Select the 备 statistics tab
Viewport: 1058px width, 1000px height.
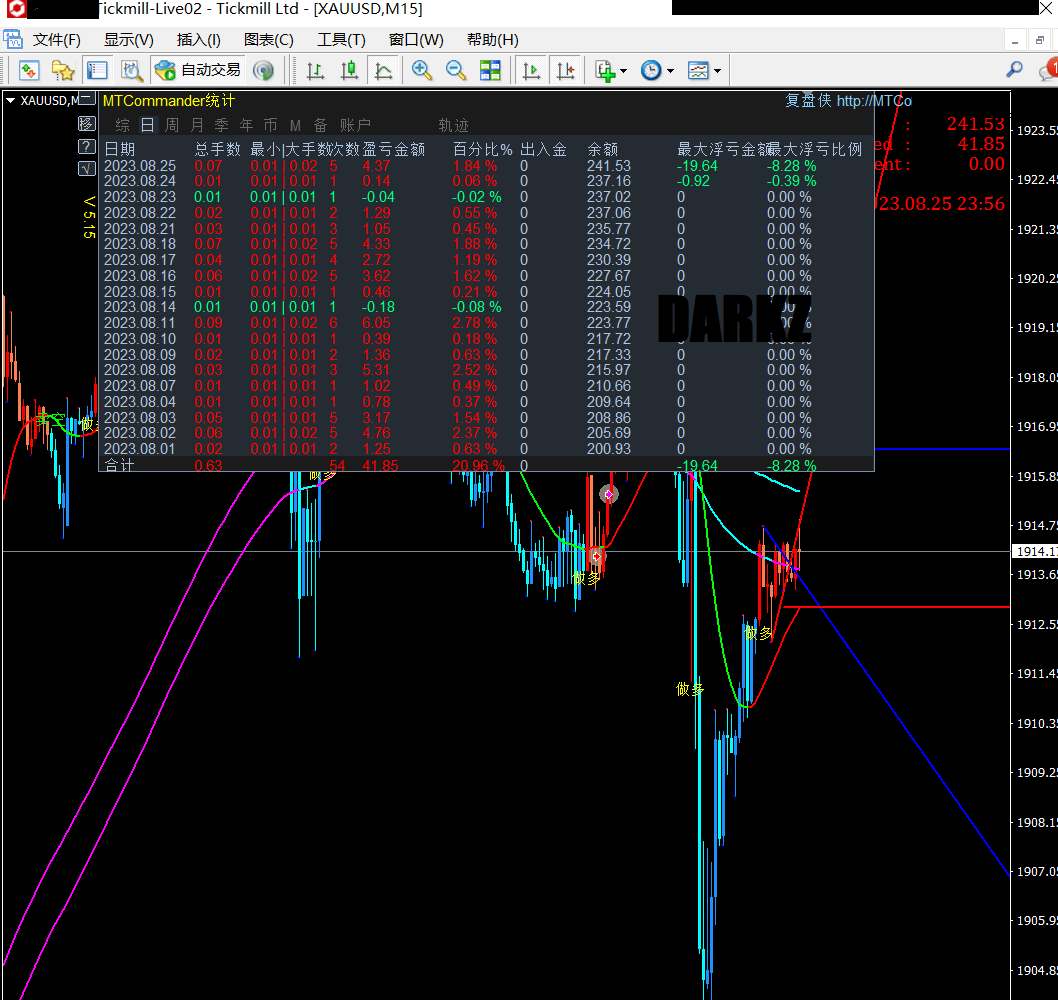pos(321,125)
